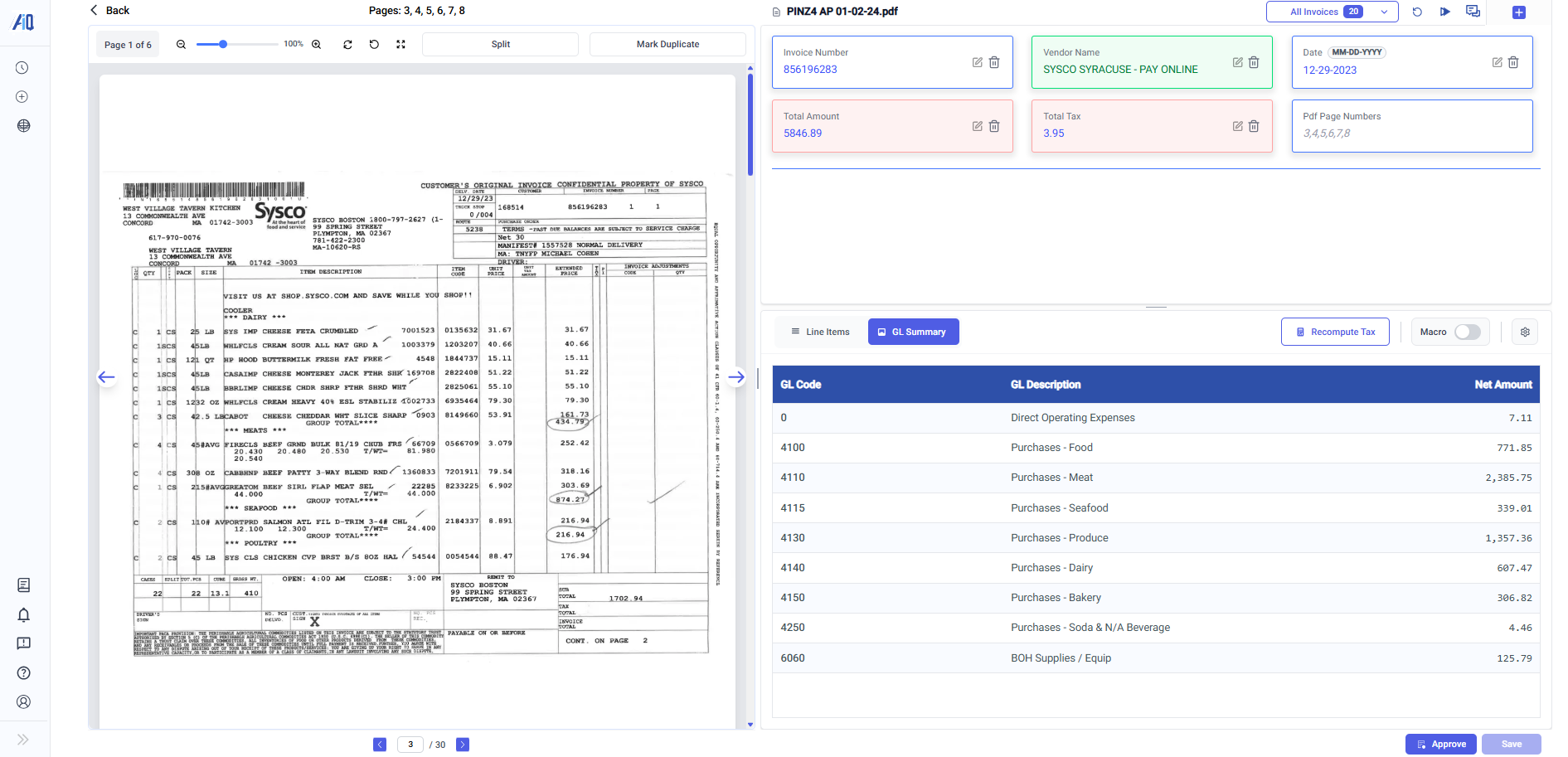The width and height of the screenshot is (1568, 757).
Task: Go to next PDF page at bottom
Action: 463,745
